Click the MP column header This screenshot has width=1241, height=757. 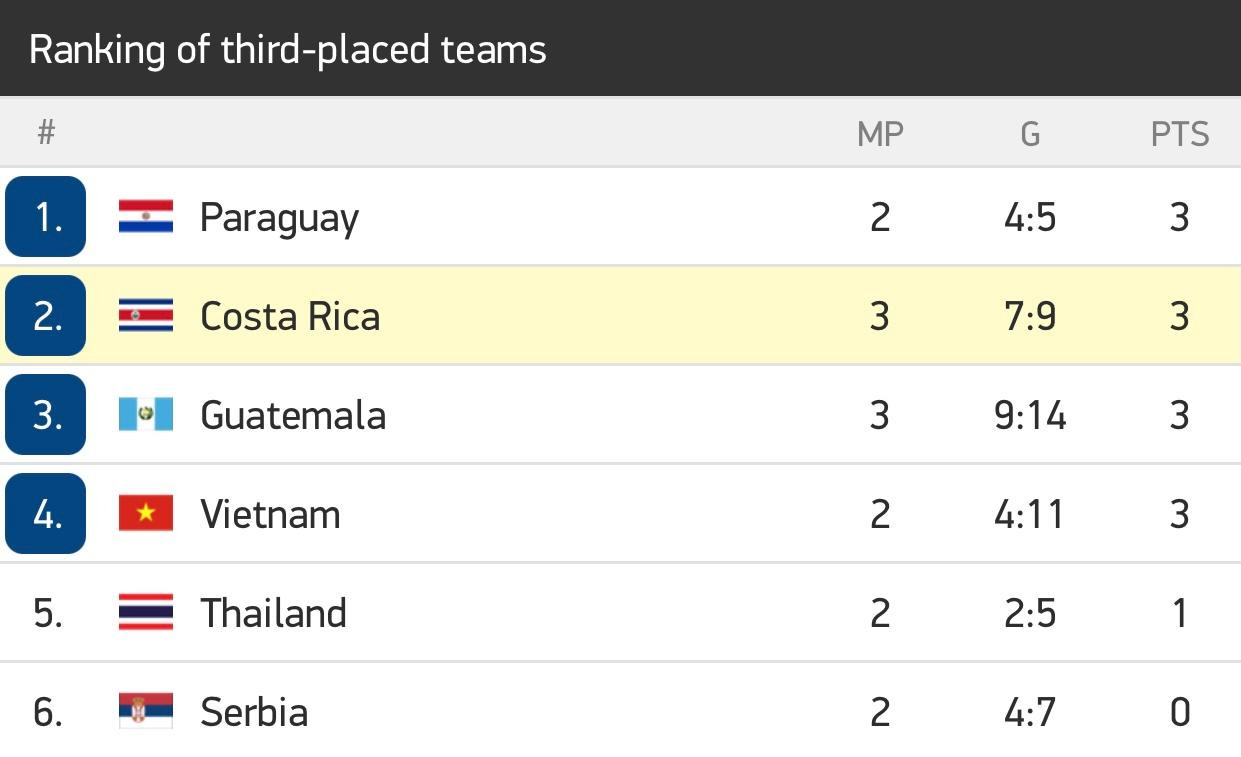pyautogui.click(x=880, y=134)
